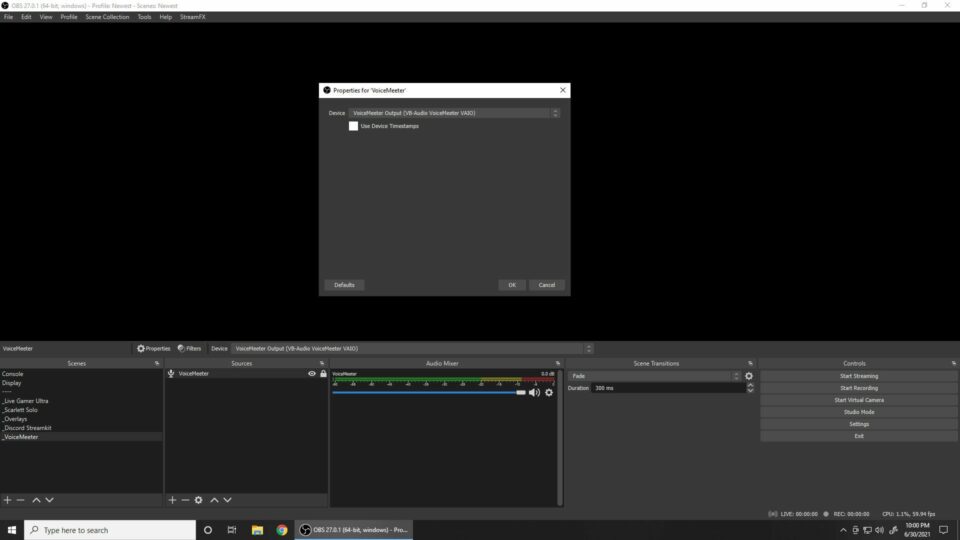The height and width of the screenshot is (540, 960).
Task: Open the Edit menu
Action: coord(26,17)
